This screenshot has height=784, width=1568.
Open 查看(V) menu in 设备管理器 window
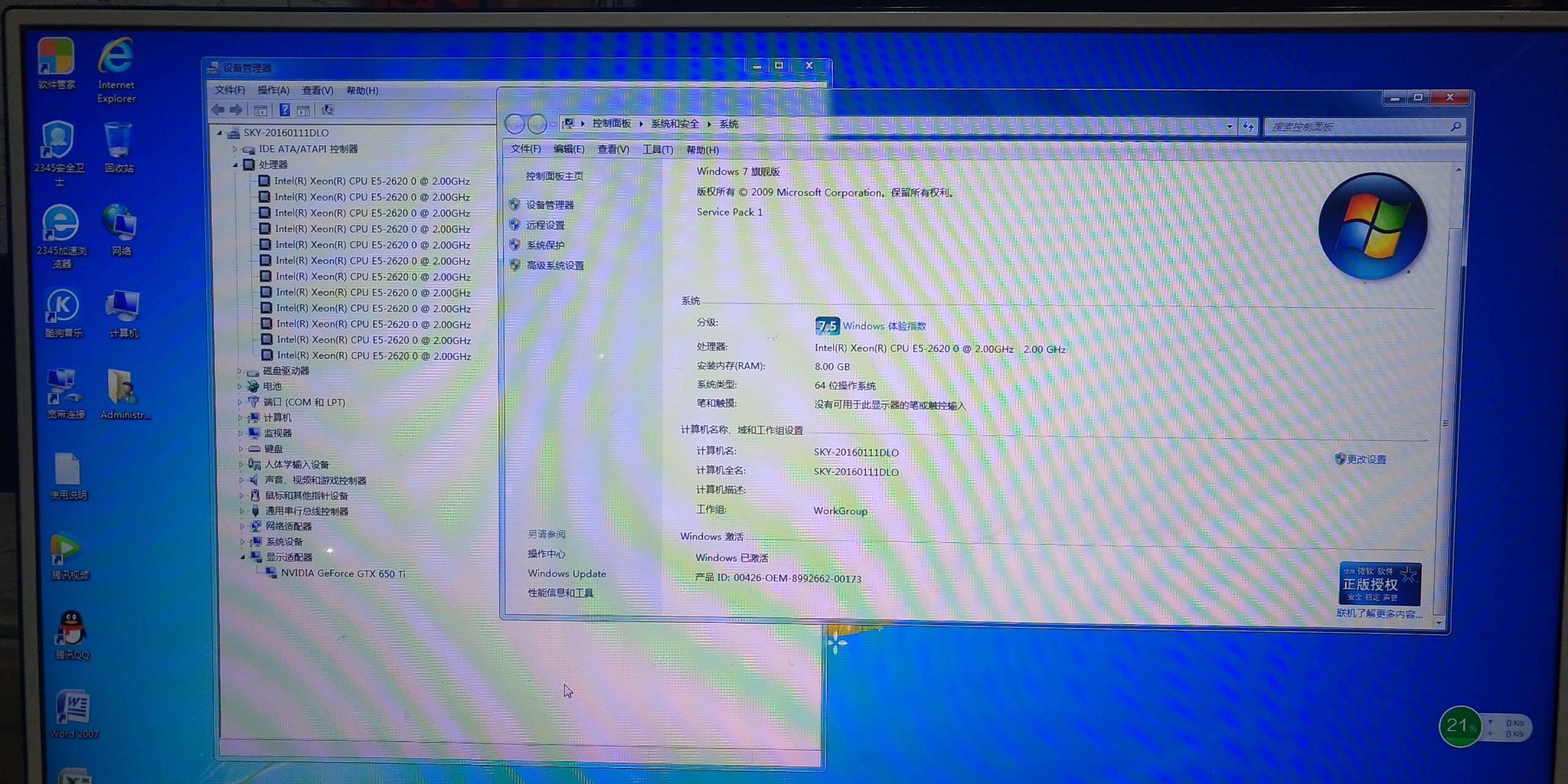[317, 90]
